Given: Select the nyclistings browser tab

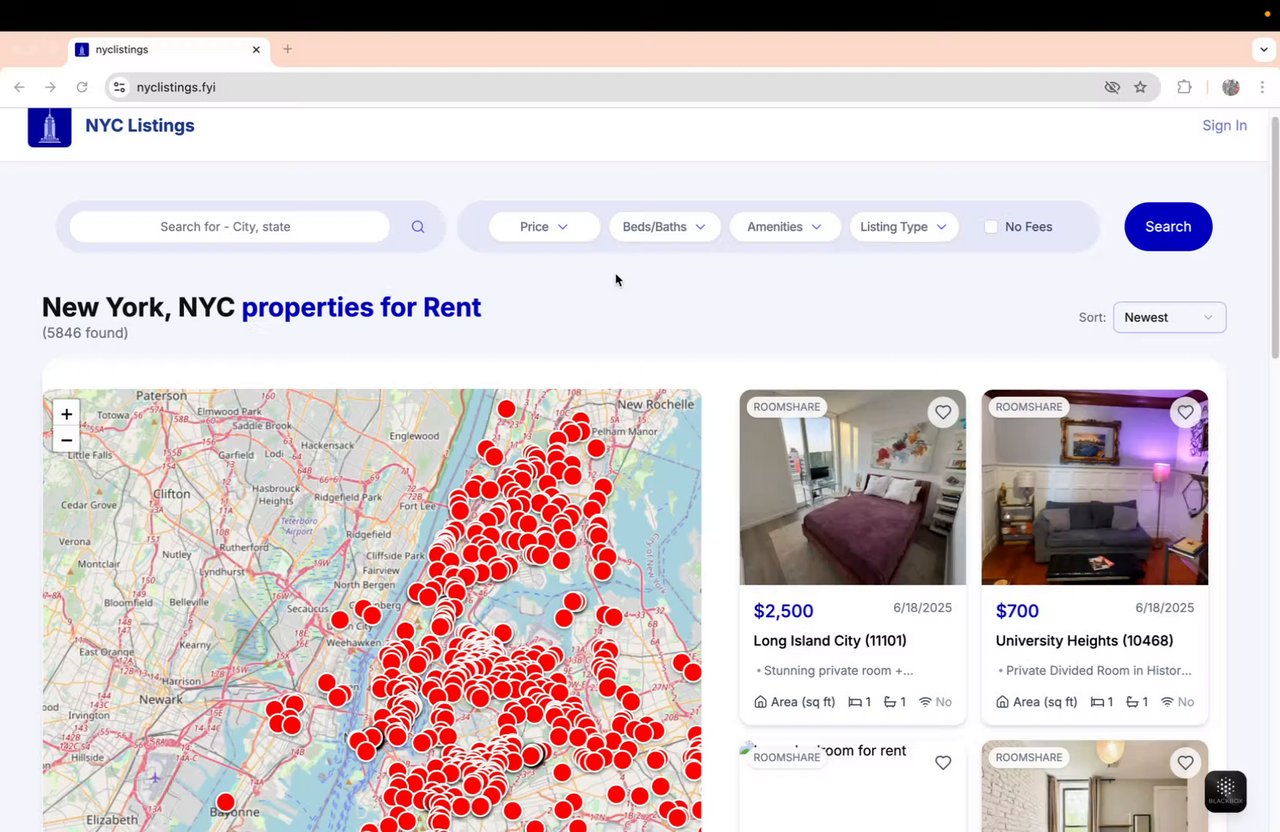Looking at the screenshot, I should point(168,49).
